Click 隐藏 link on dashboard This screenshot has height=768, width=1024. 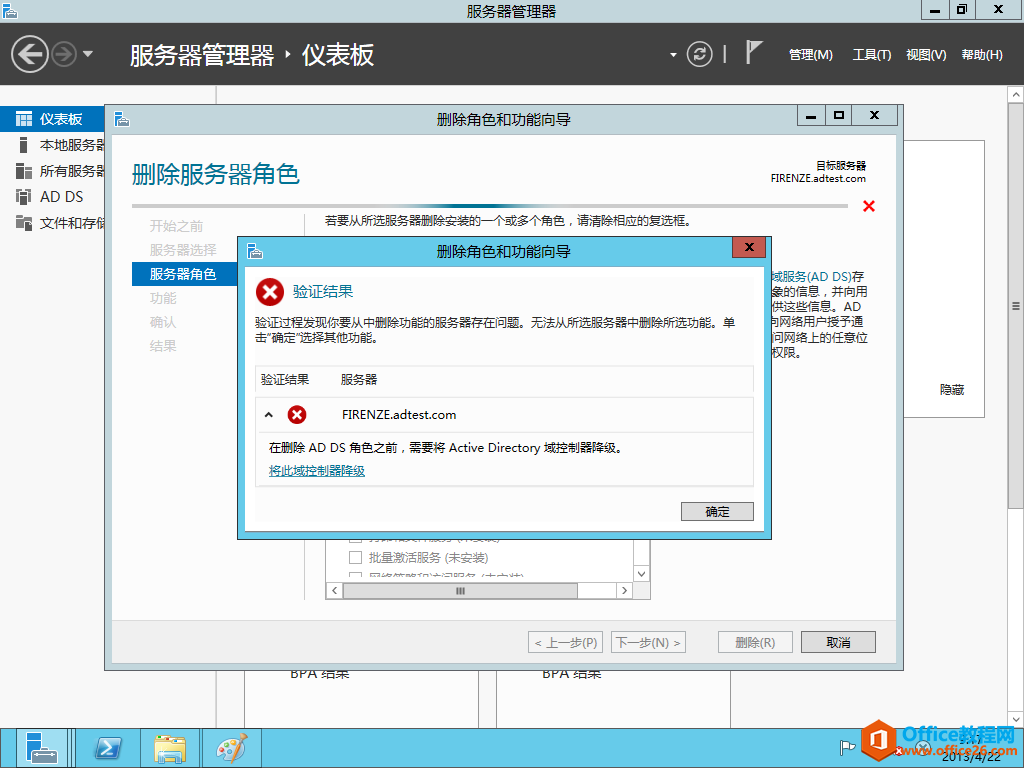click(952, 390)
